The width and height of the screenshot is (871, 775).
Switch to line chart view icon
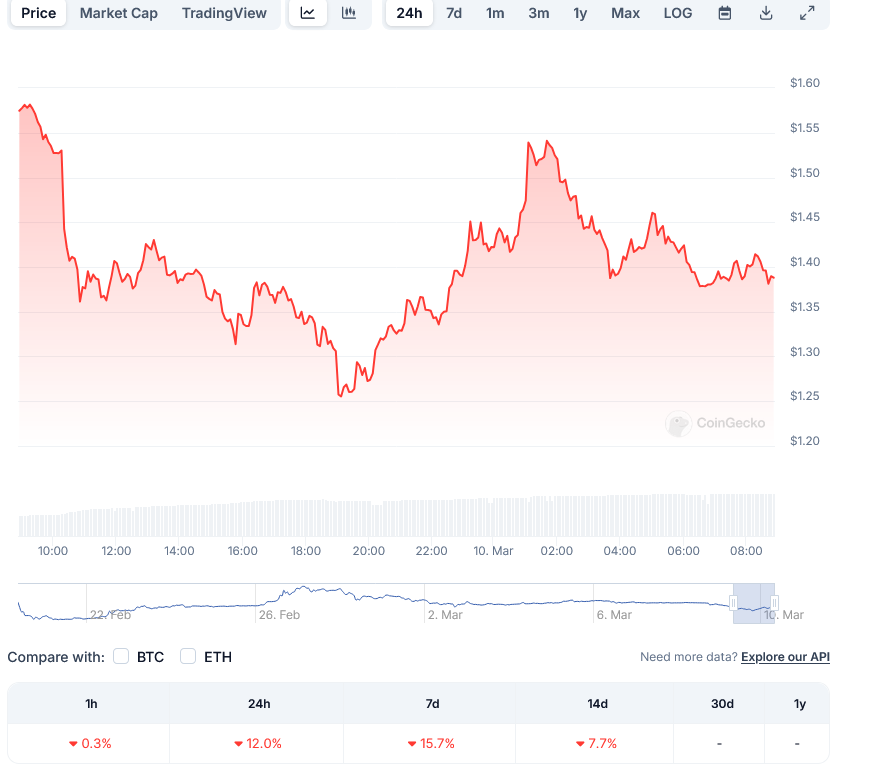click(x=308, y=13)
